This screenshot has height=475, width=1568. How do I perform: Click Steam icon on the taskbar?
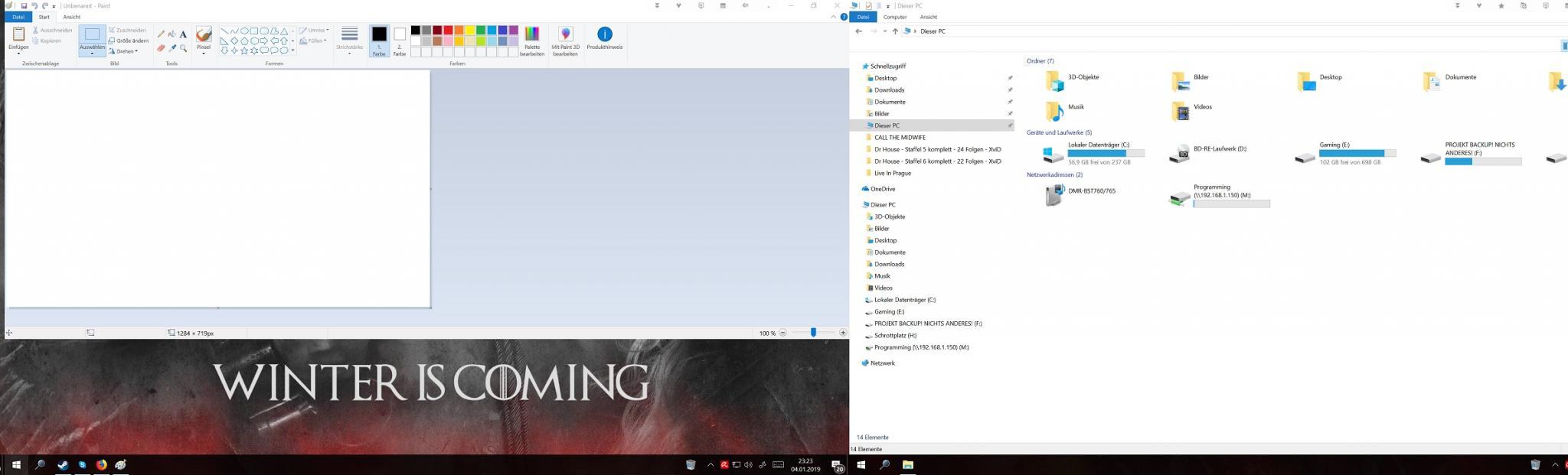tap(63, 464)
